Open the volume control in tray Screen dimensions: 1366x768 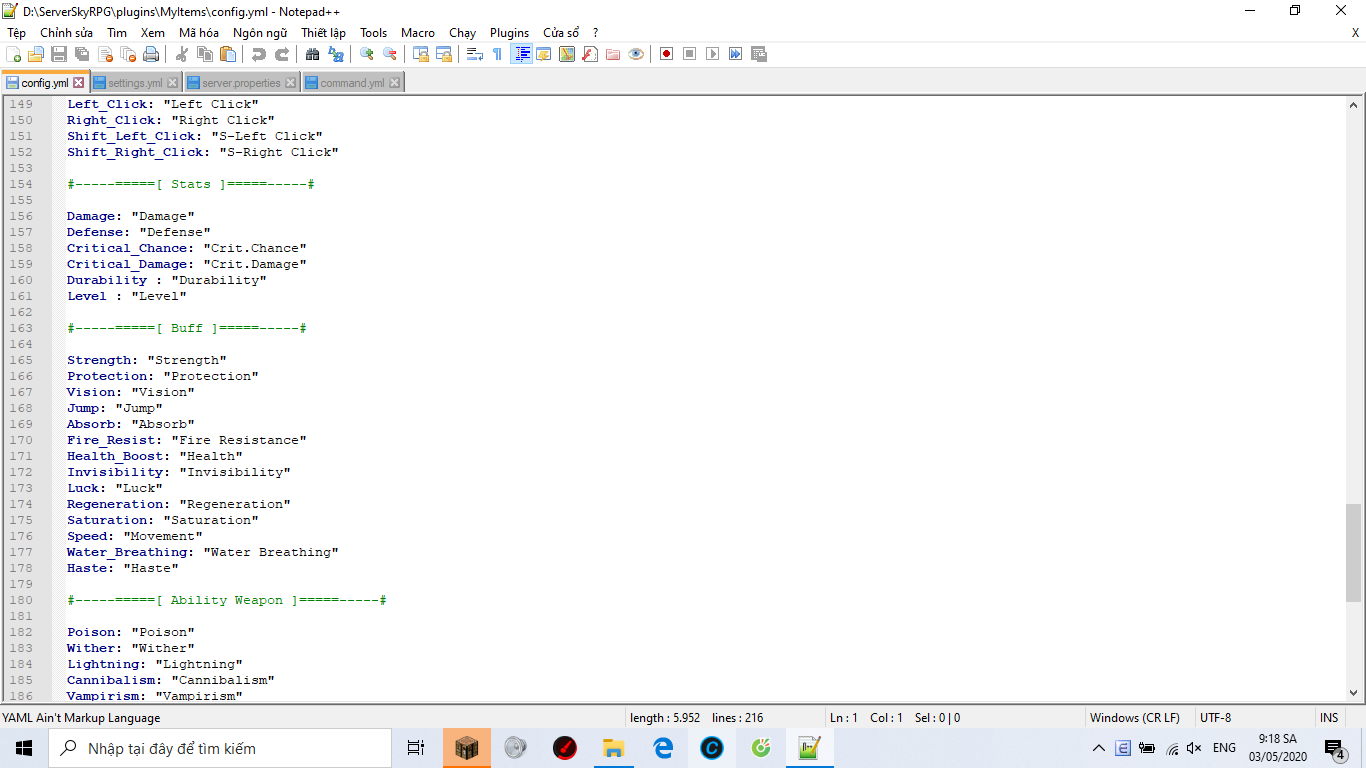tap(1194, 748)
